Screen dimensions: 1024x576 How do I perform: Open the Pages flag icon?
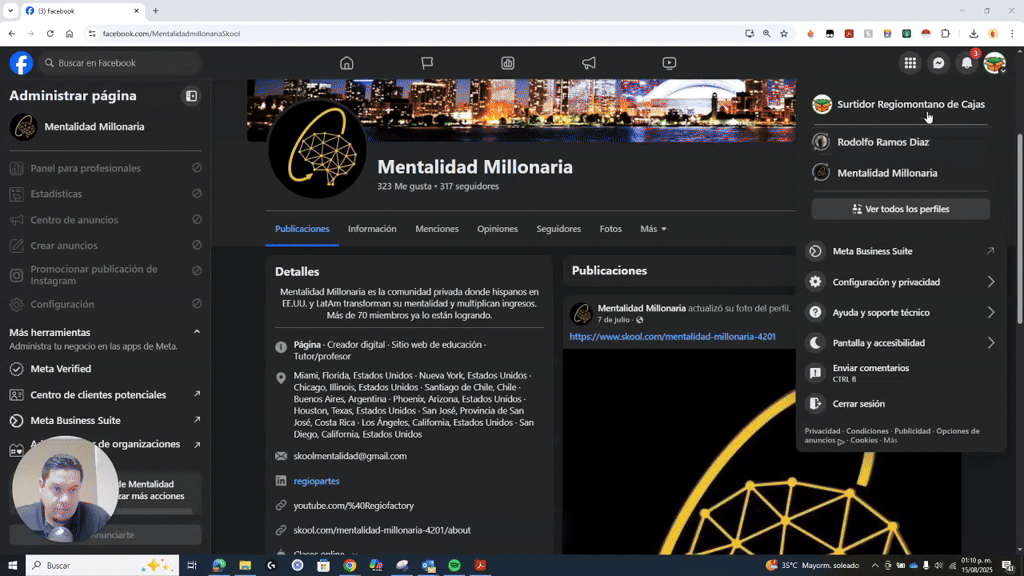[x=427, y=63]
